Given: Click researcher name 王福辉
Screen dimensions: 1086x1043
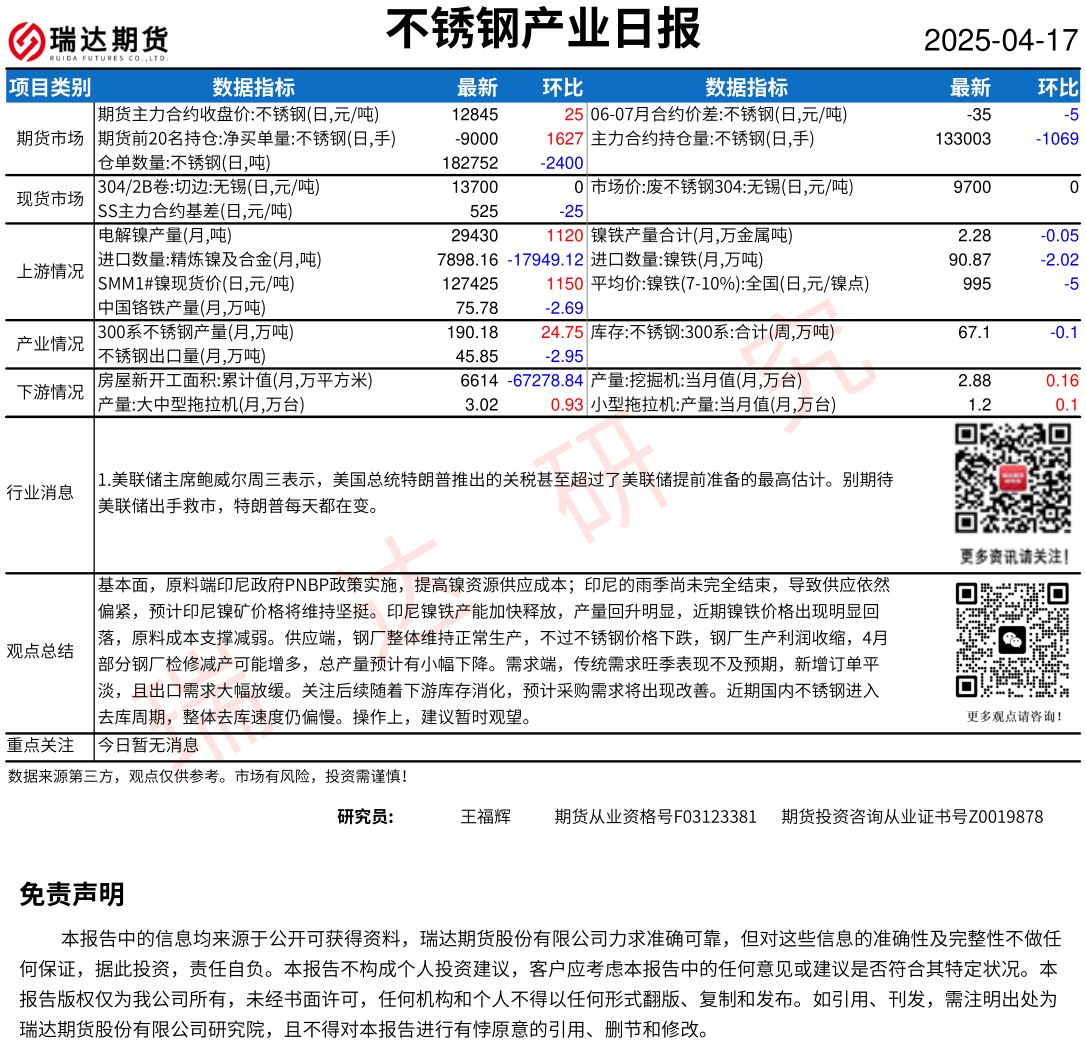Looking at the screenshot, I should click(486, 817).
